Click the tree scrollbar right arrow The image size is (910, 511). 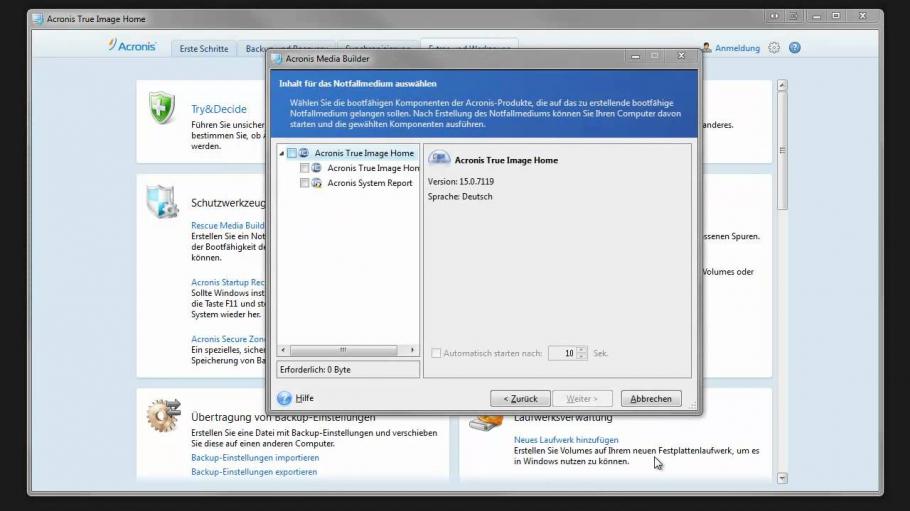412,350
